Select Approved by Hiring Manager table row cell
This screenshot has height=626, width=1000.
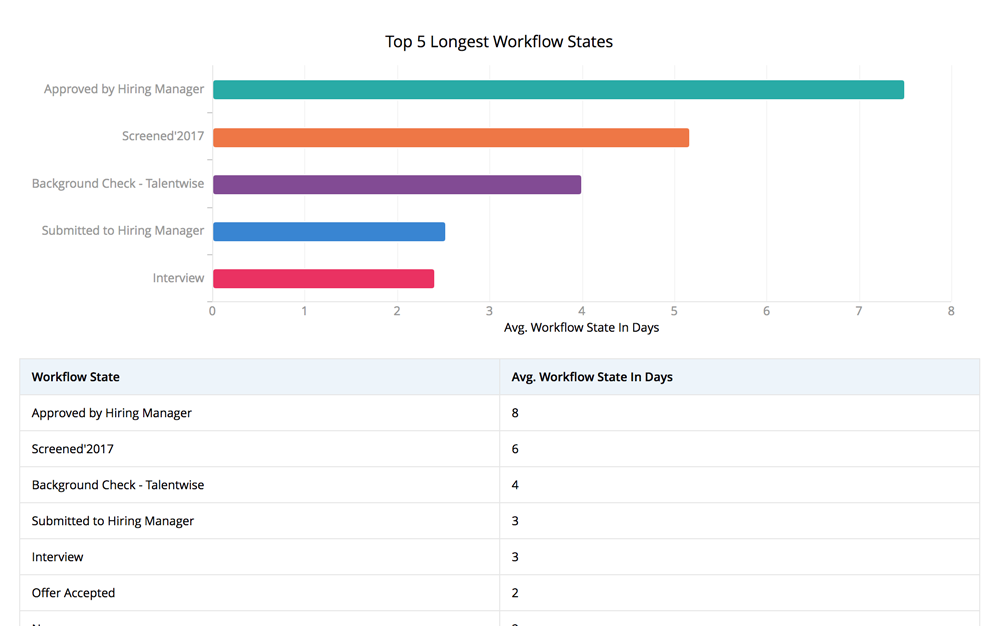[112, 413]
